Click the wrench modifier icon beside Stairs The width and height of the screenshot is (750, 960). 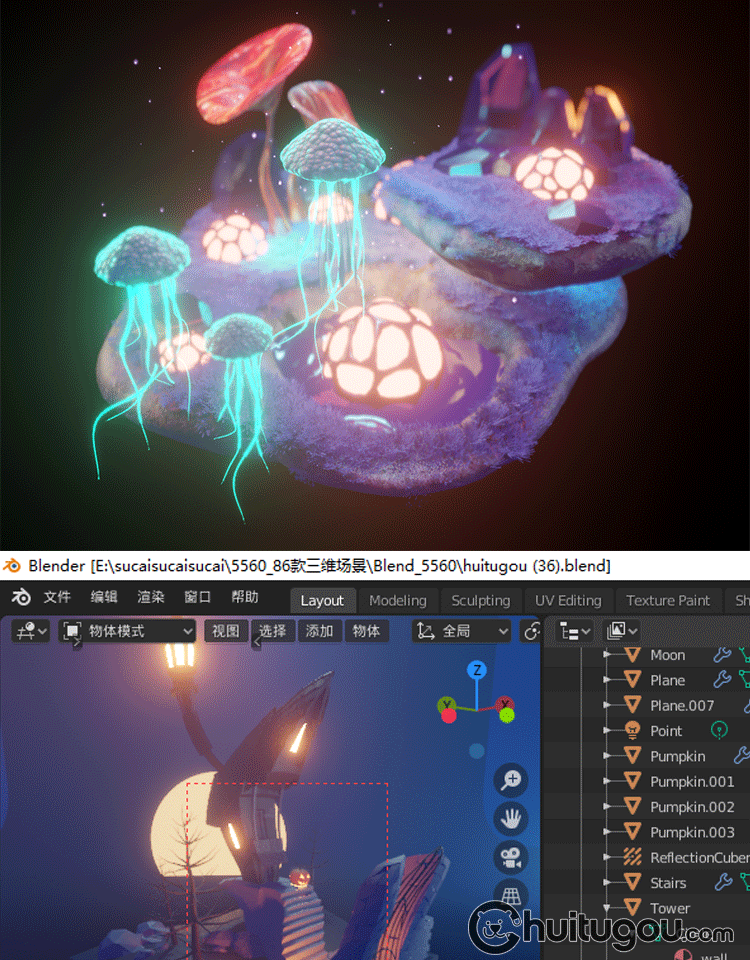coord(721,883)
